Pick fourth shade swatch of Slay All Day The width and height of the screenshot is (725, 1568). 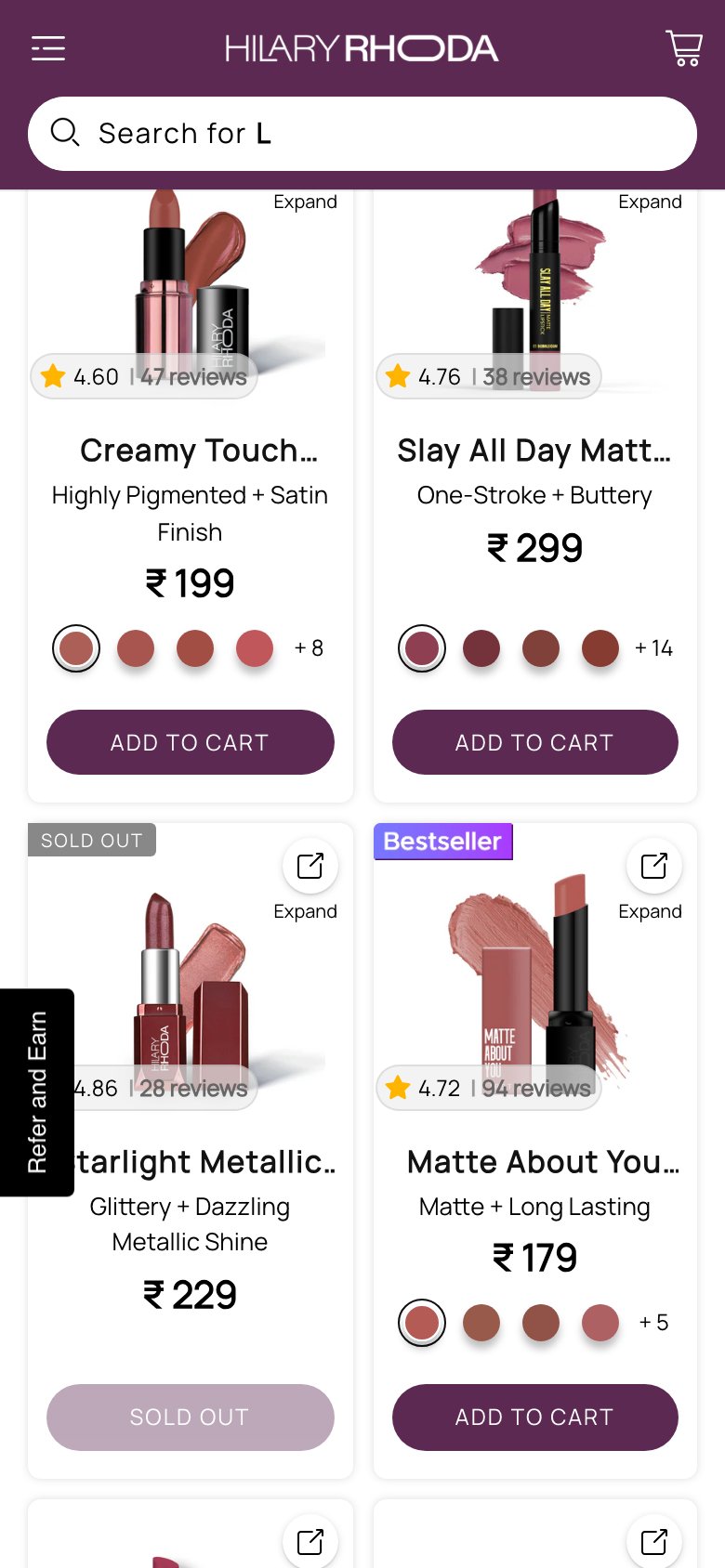click(x=600, y=648)
